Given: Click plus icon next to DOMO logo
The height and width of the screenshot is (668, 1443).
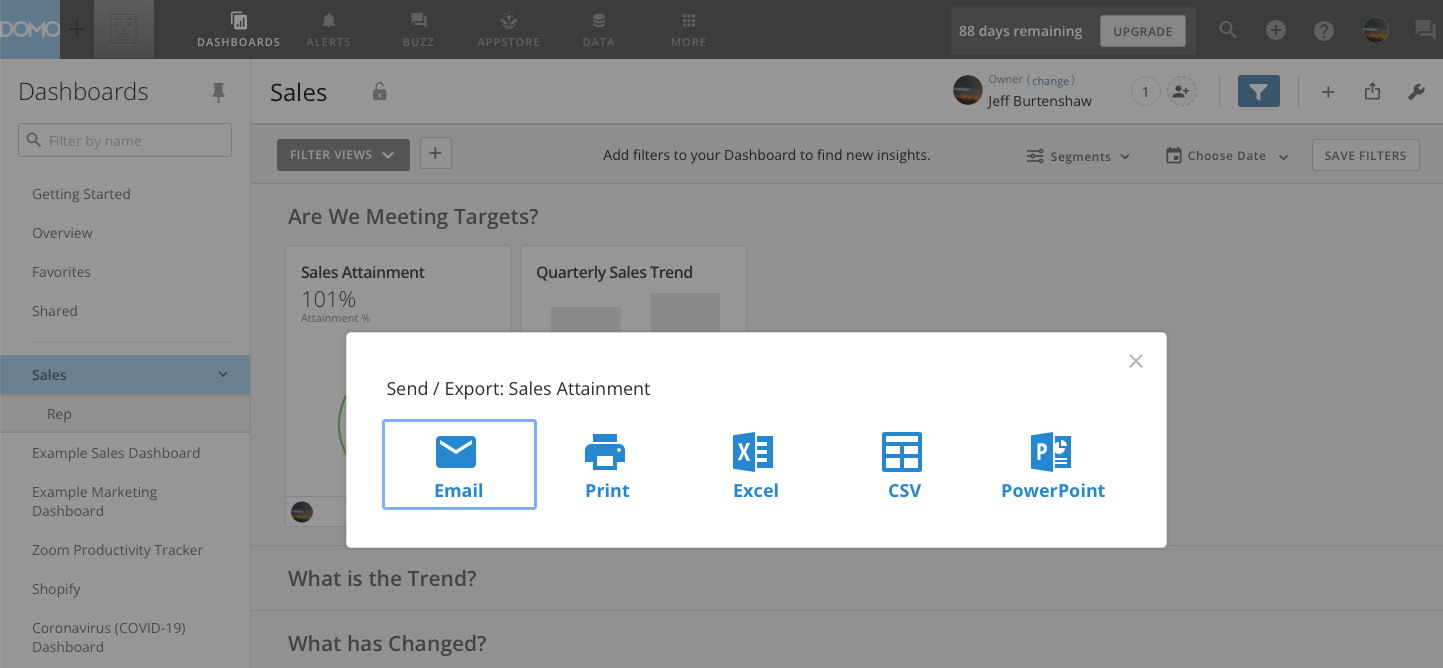Looking at the screenshot, I should (77, 29).
